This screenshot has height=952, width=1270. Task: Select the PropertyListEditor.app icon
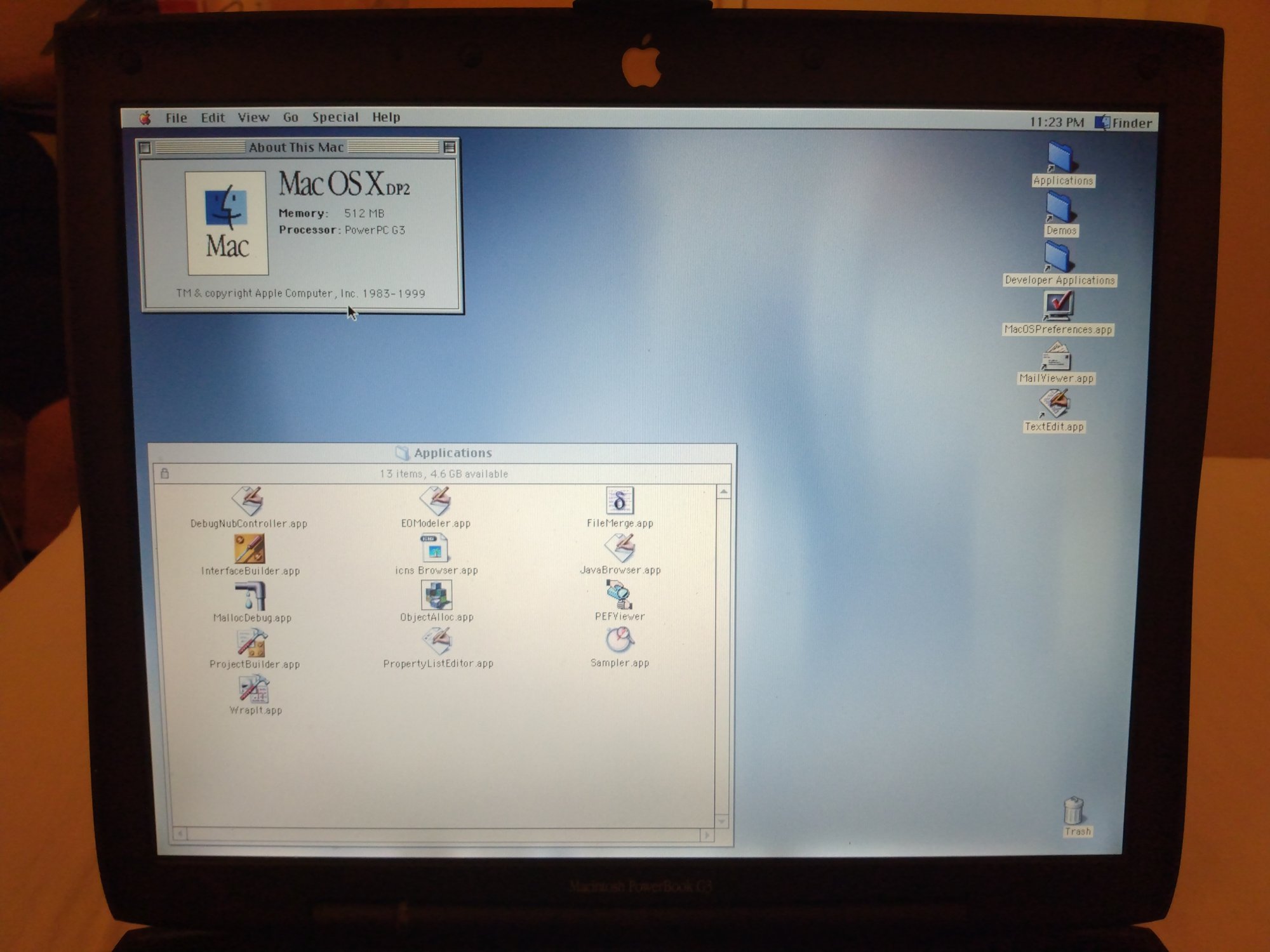(x=438, y=642)
